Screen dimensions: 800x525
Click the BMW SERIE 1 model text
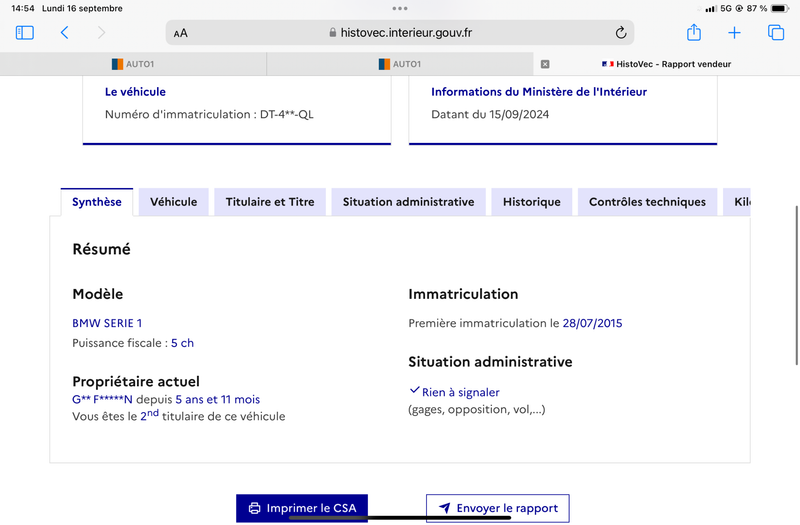(x=107, y=323)
